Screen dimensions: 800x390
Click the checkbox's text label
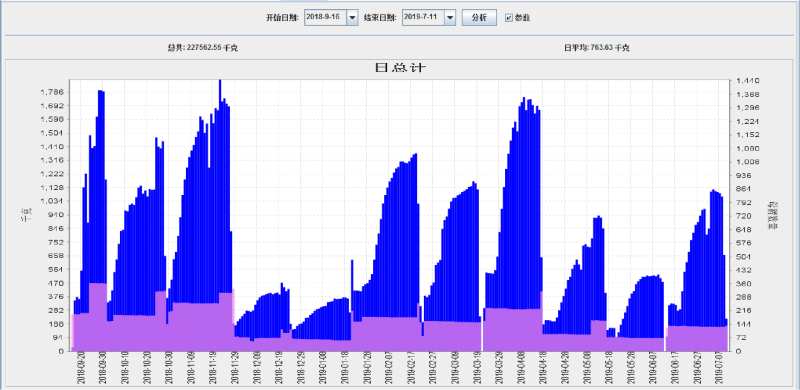point(522,18)
